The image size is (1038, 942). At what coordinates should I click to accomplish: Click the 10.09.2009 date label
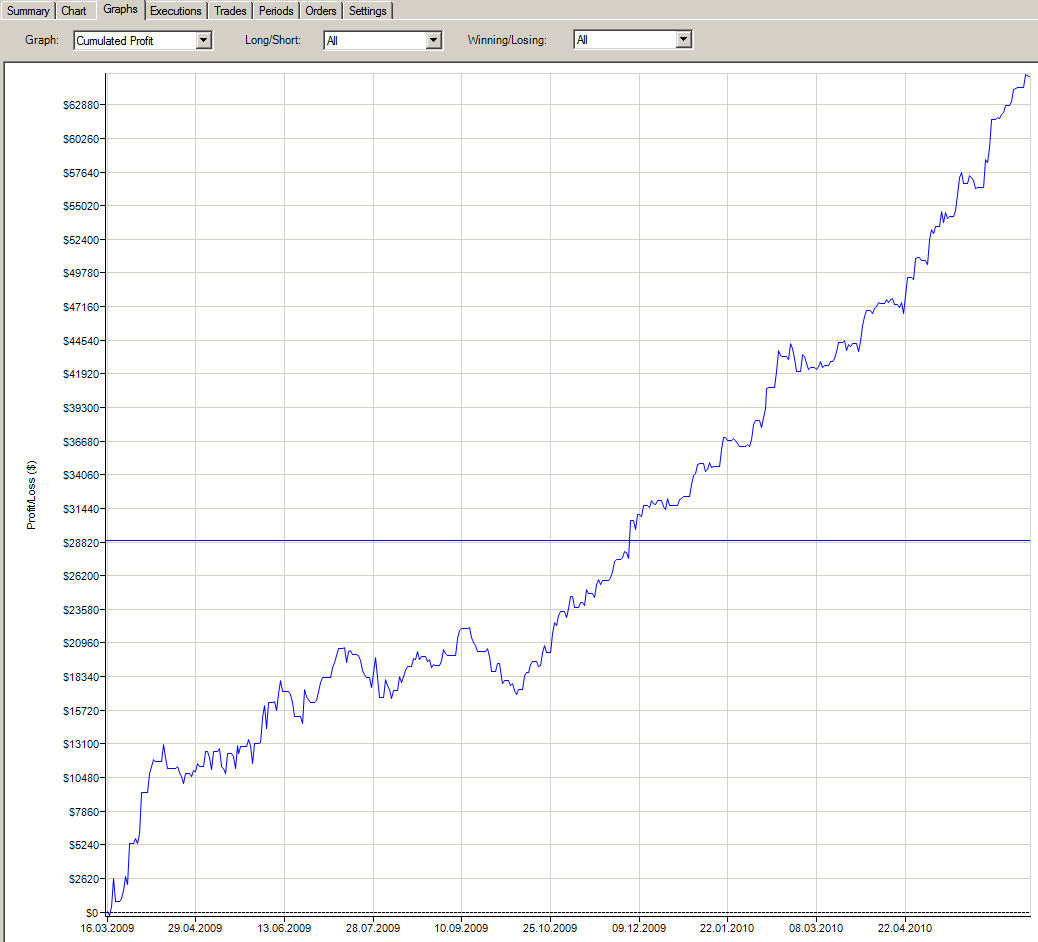(461, 928)
